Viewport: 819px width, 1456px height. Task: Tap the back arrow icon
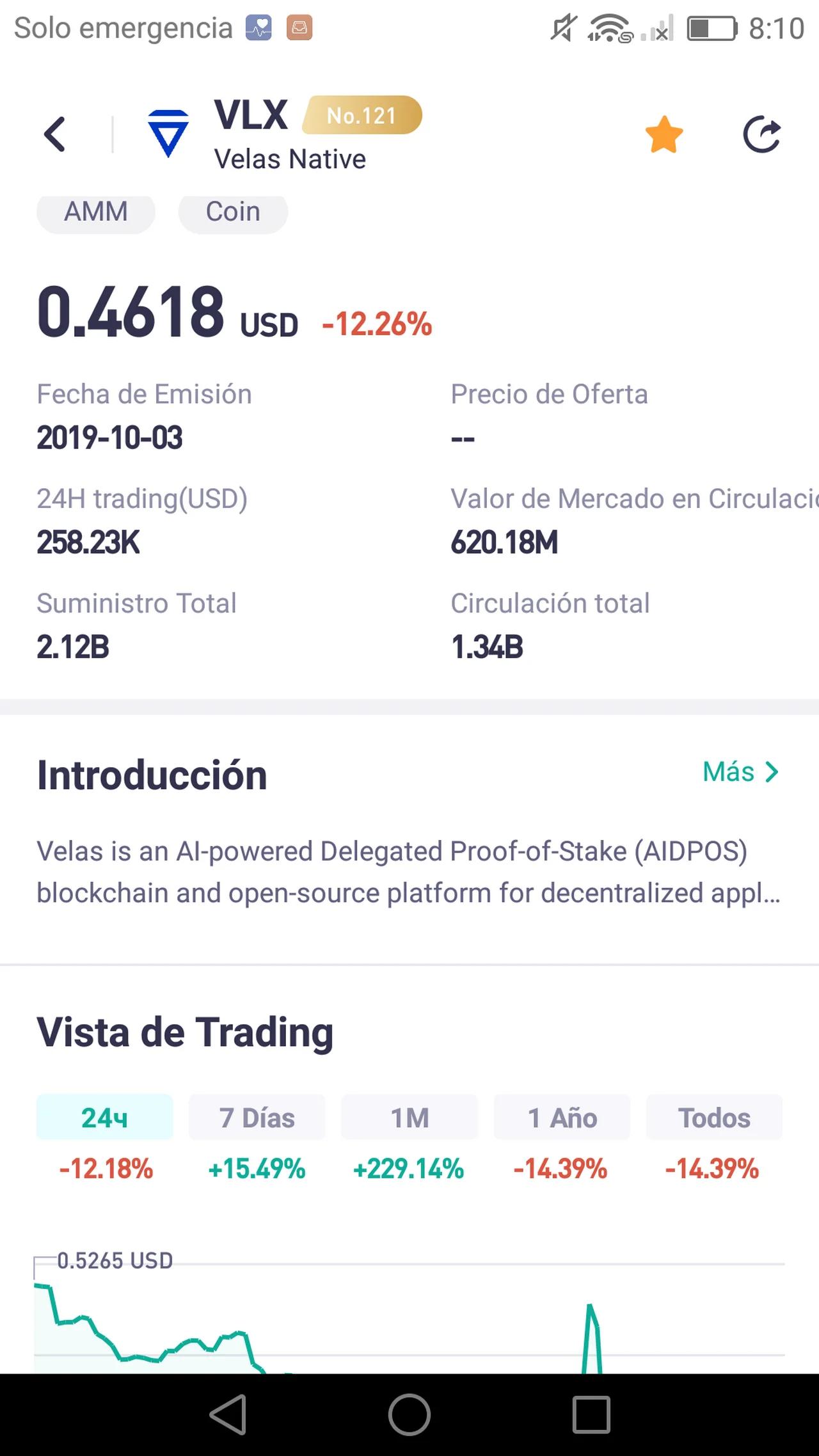[55, 134]
